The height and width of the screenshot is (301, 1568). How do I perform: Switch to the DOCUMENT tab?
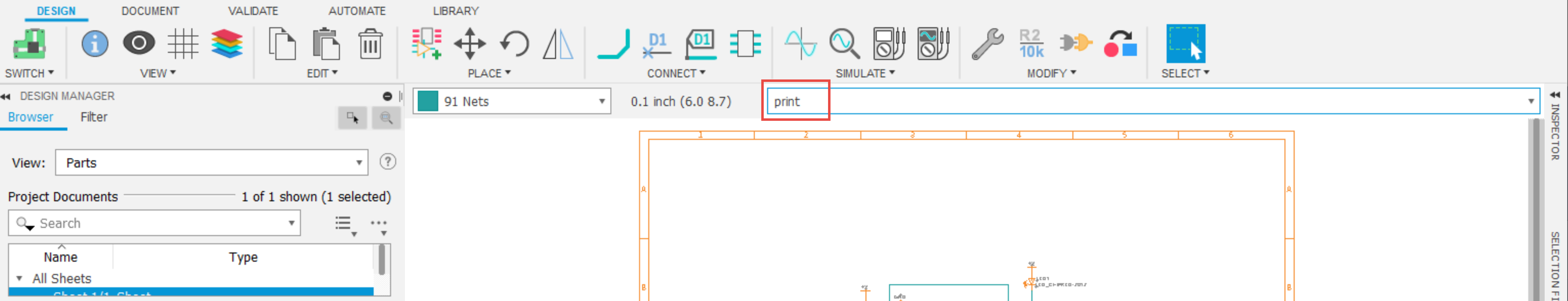pos(150,11)
